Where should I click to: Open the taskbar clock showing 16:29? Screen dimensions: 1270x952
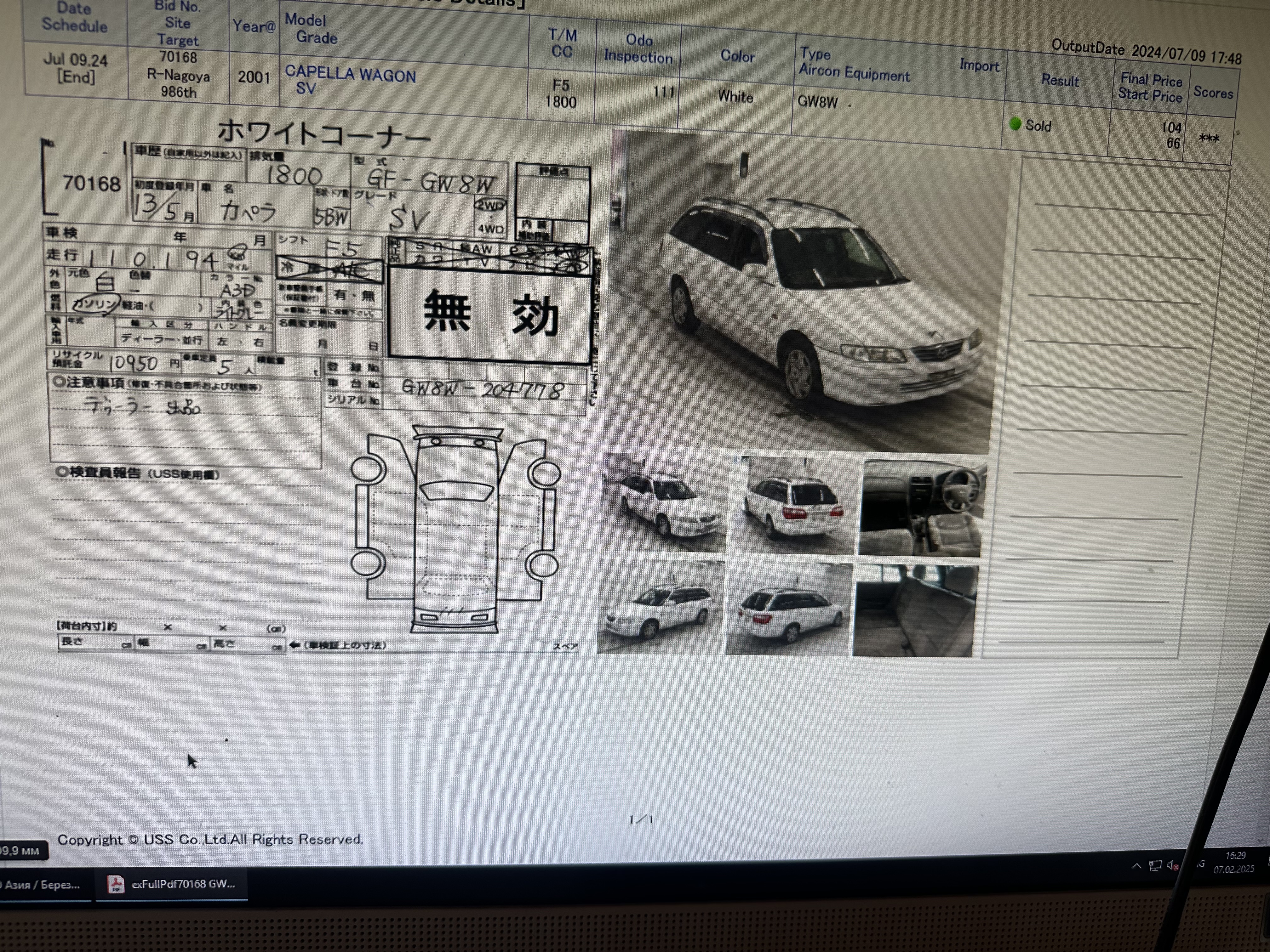click(1234, 863)
